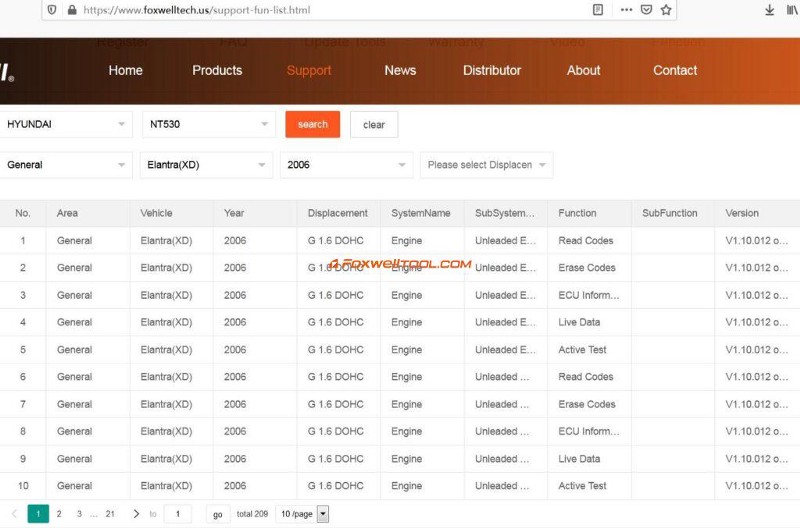
Task: Open the Elantra(XD) vehicle dropdown
Action: tap(206, 165)
